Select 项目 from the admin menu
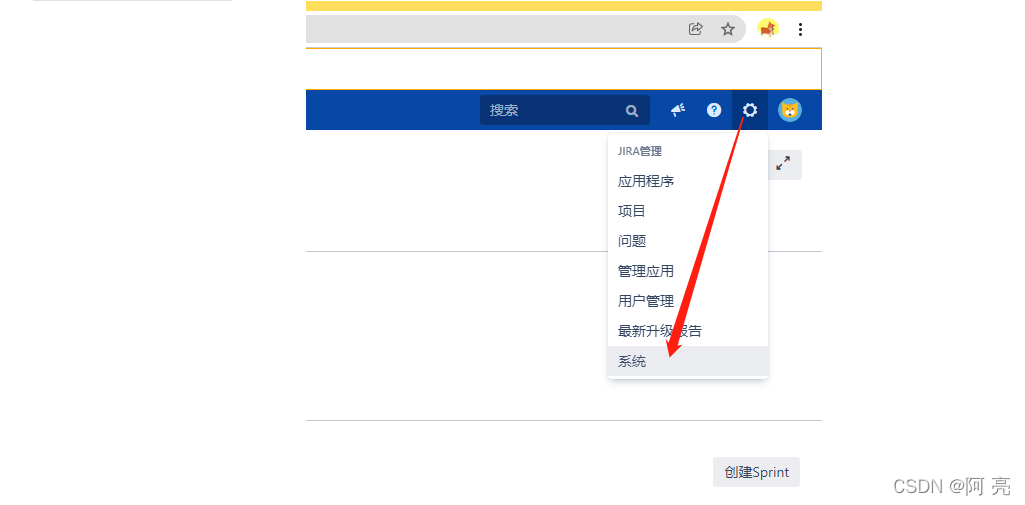This screenshot has height=505, width=1025. (x=688, y=211)
